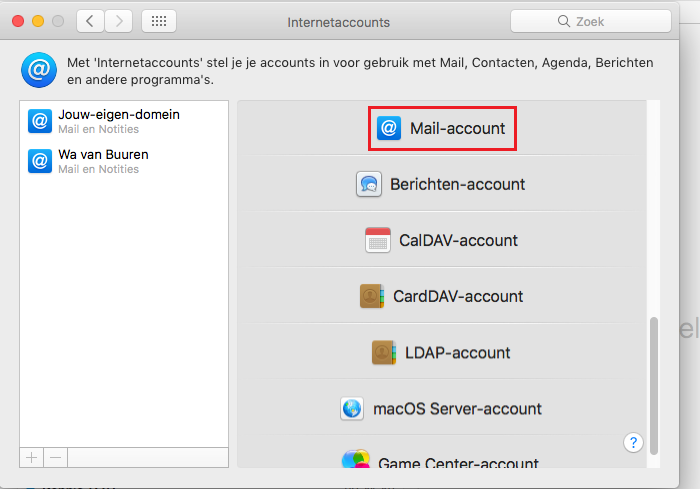This screenshot has width=700, height=490.
Task: Choose the LDAP-account label text
Action: tap(457, 352)
